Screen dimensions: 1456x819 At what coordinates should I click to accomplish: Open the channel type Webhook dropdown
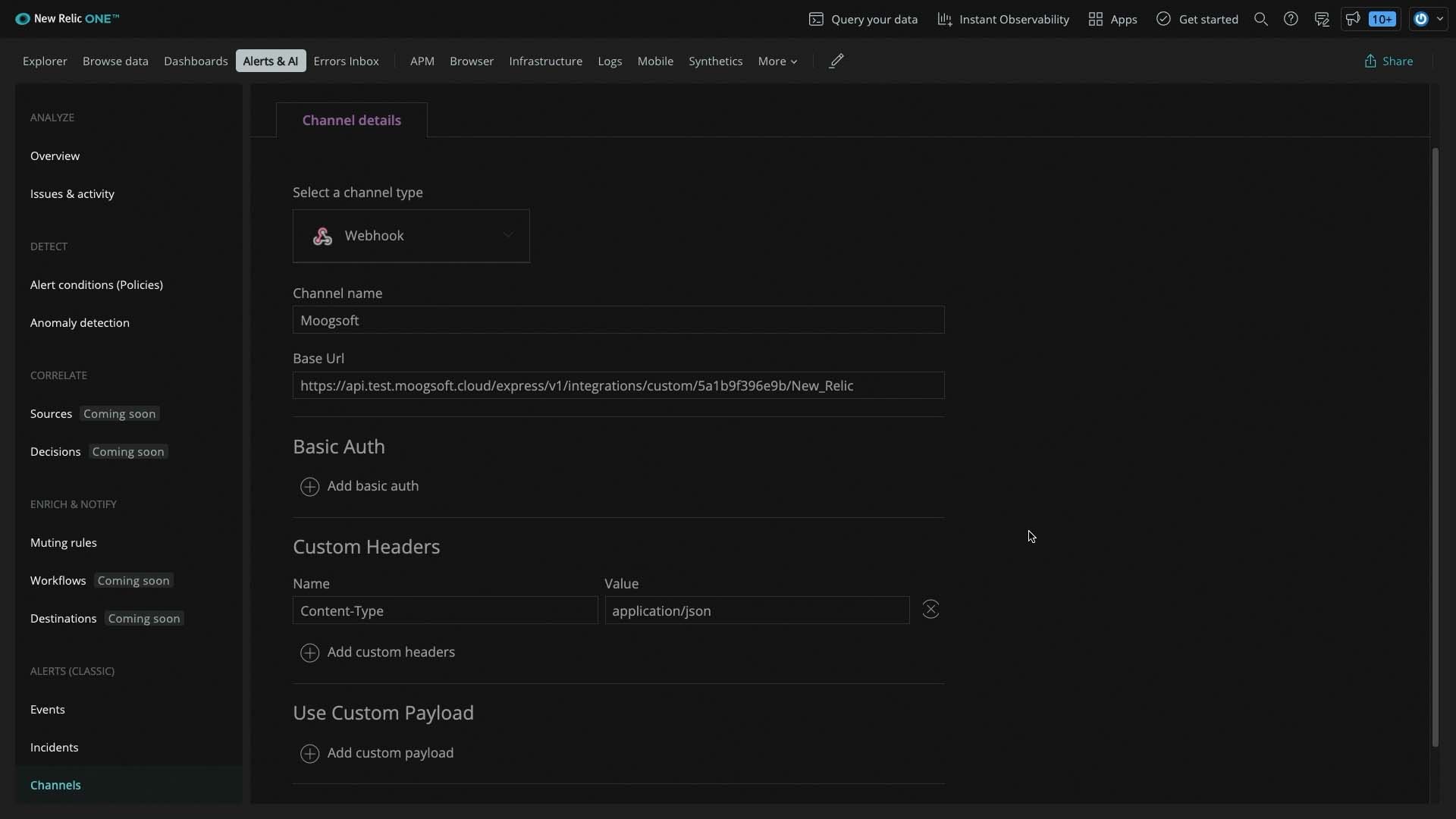pos(411,236)
